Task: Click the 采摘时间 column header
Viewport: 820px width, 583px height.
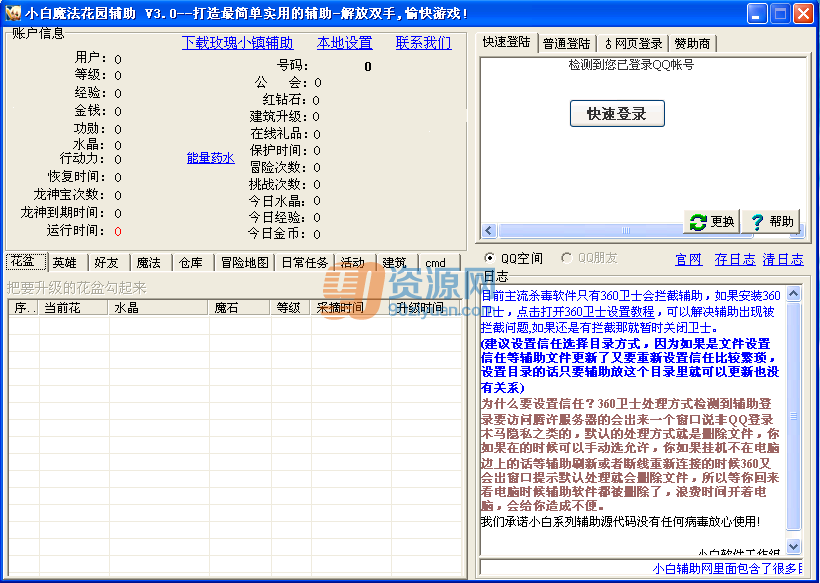Action: coord(350,307)
